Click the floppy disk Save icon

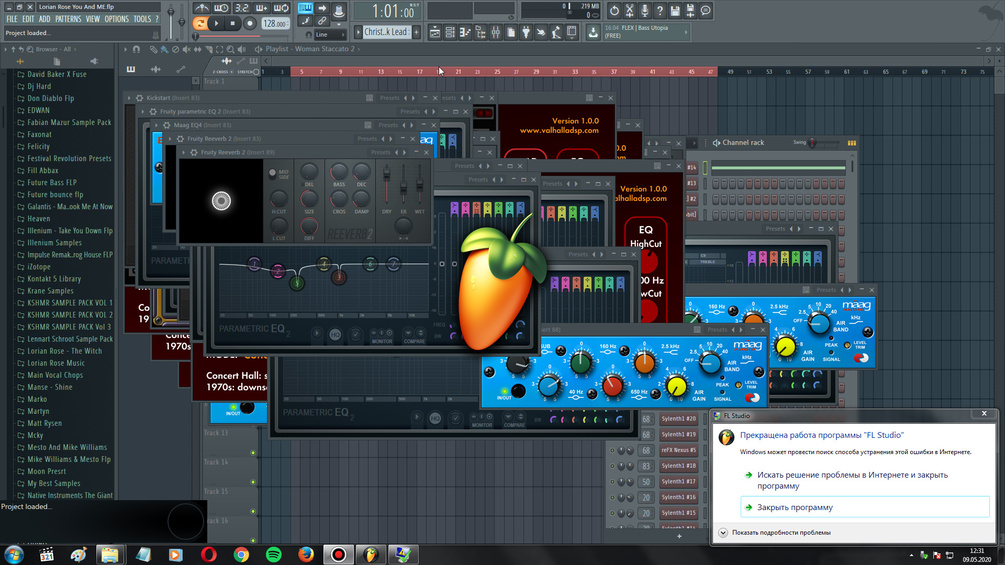[675, 11]
